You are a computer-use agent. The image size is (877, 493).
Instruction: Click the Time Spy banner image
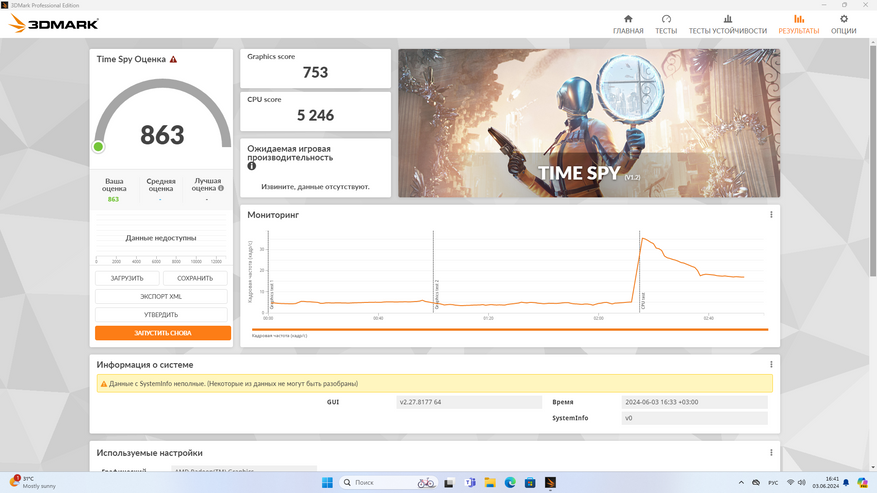coord(589,123)
